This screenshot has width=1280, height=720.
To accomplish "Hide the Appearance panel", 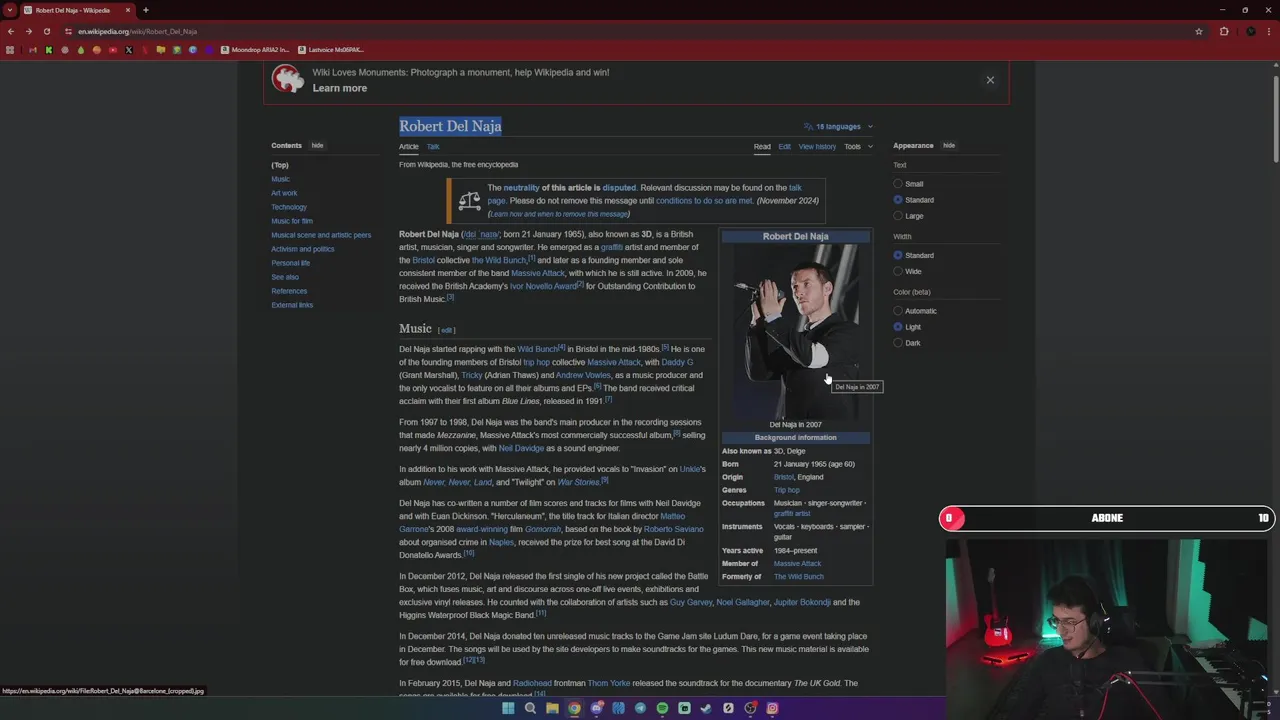I will [949, 146].
